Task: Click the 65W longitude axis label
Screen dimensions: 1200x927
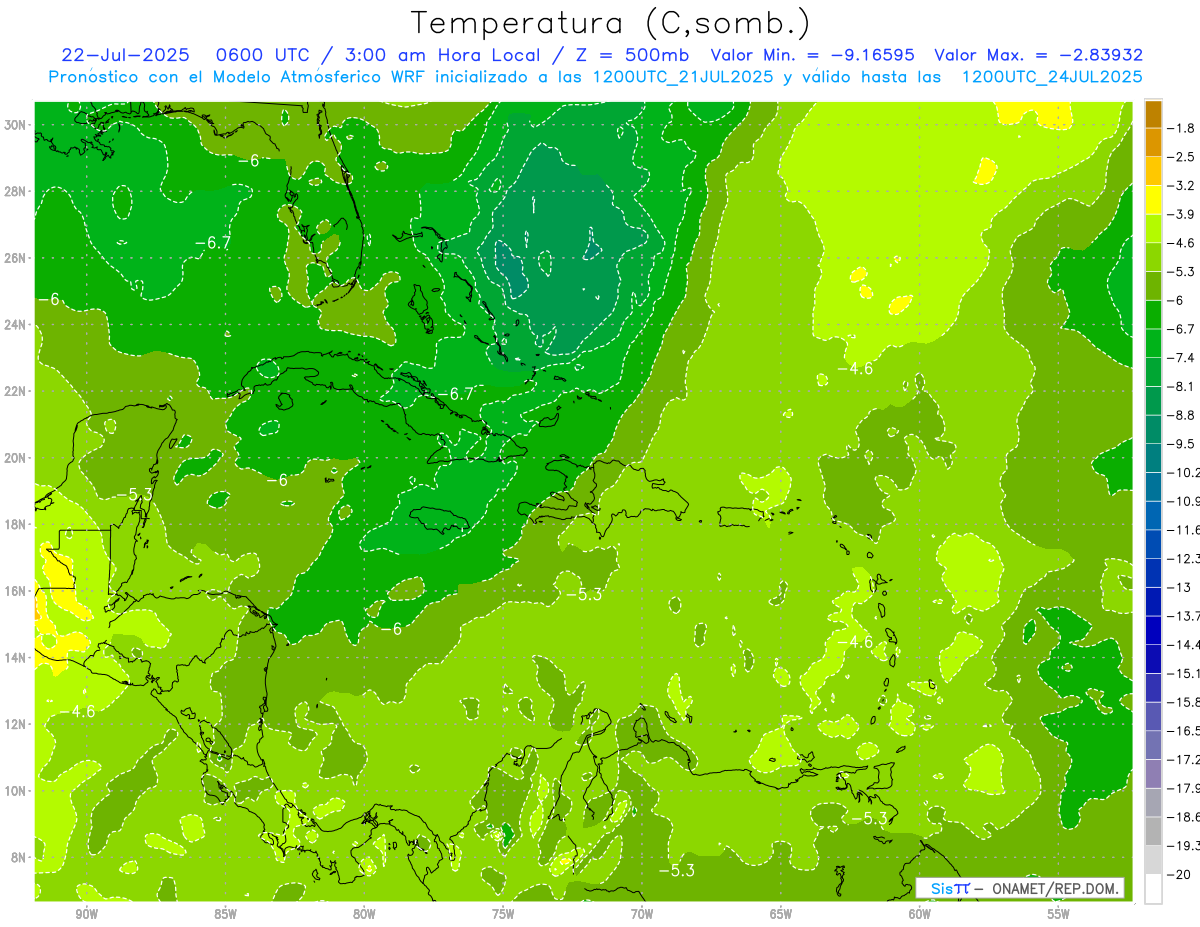Action: pyautogui.click(x=781, y=915)
